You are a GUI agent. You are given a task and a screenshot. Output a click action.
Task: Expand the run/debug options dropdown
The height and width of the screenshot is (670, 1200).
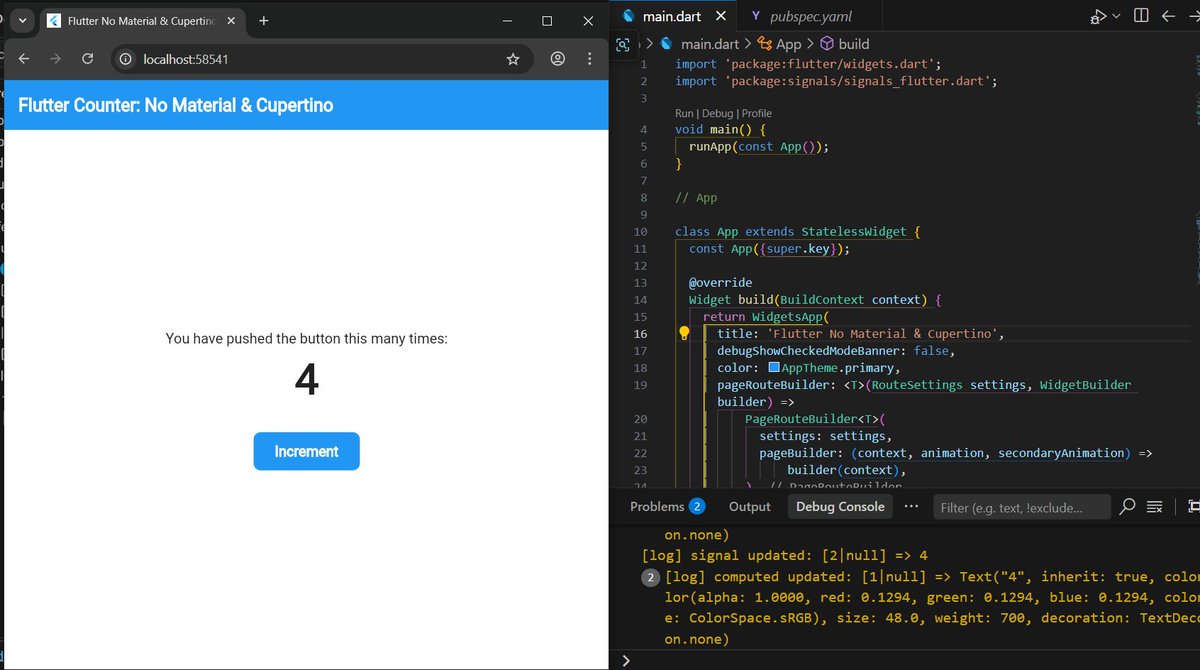1116,16
